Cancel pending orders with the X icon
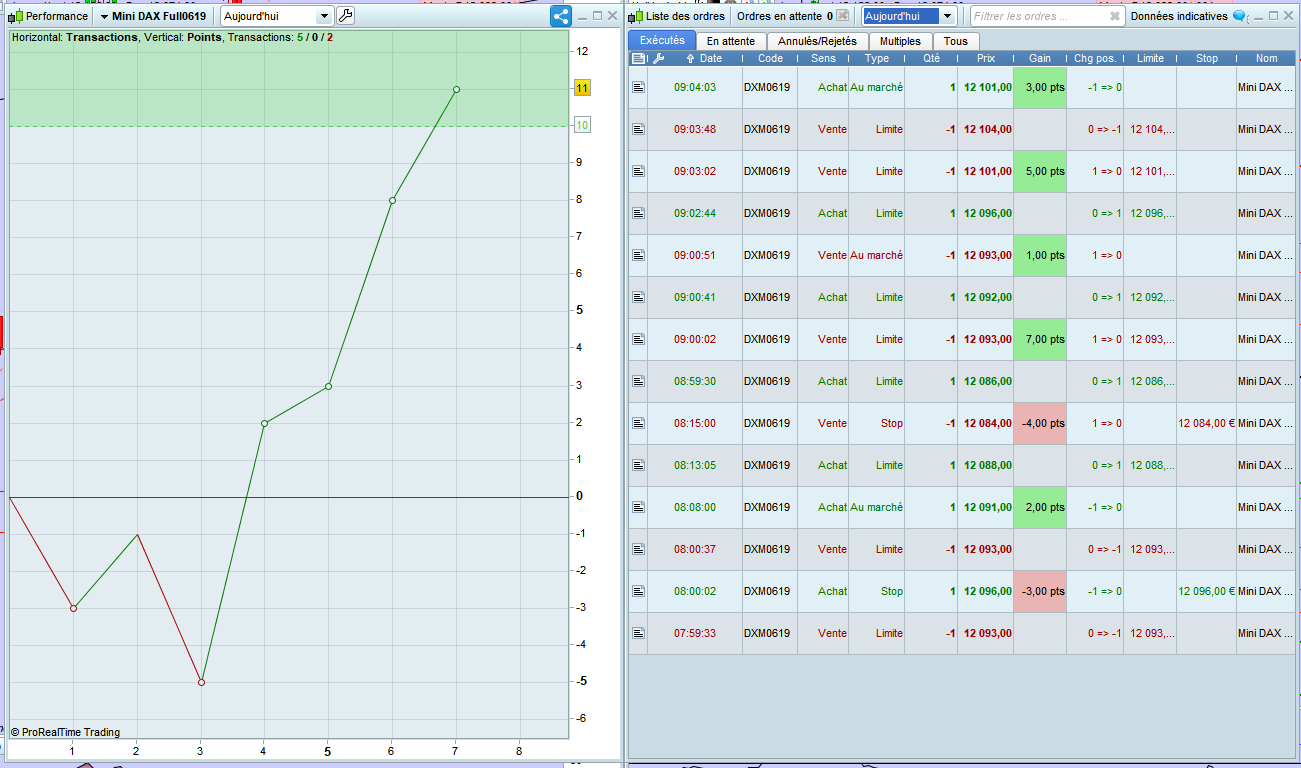The width and height of the screenshot is (1301, 768). pos(842,16)
